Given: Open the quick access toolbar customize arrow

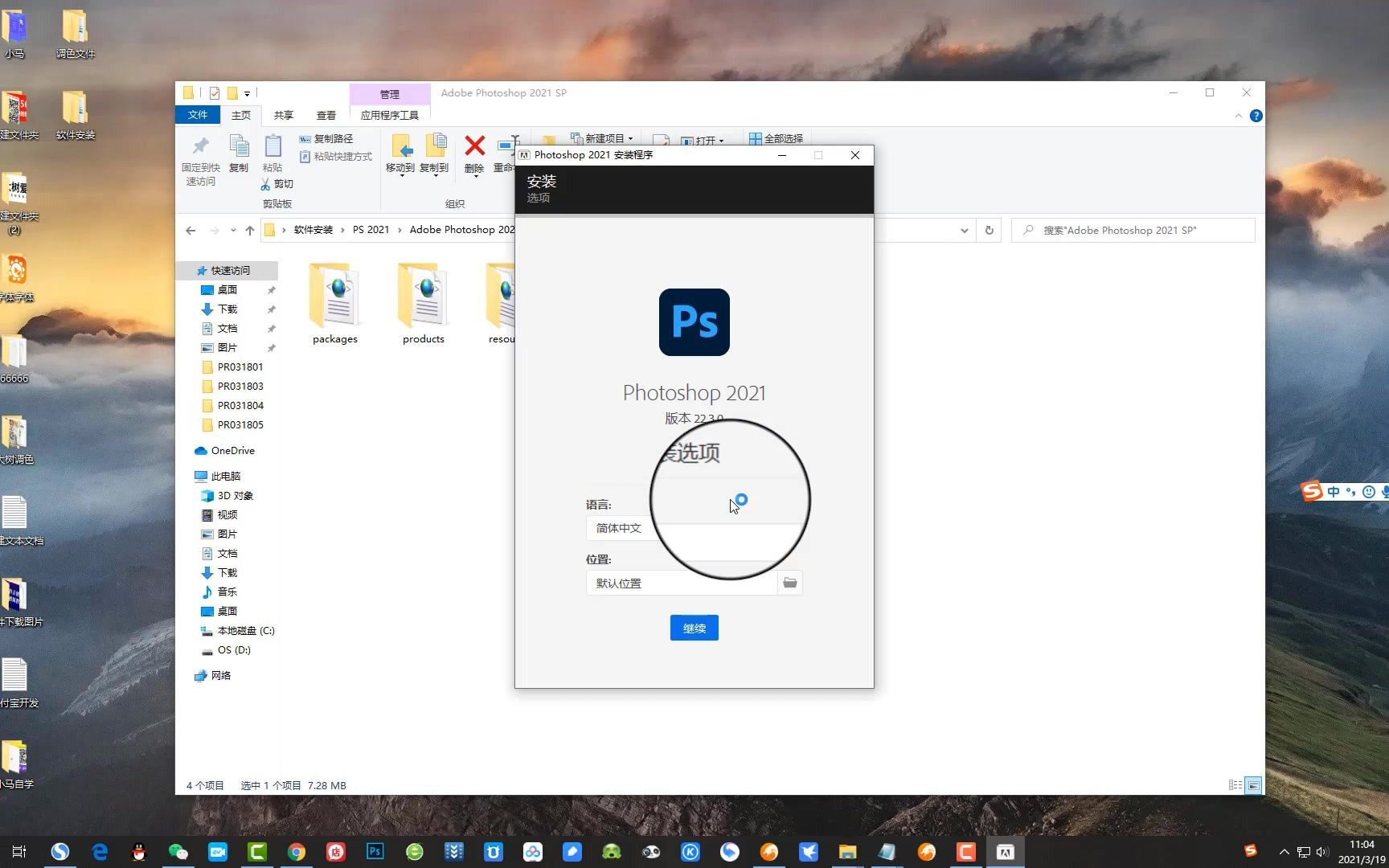Looking at the screenshot, I should (247, 93).
